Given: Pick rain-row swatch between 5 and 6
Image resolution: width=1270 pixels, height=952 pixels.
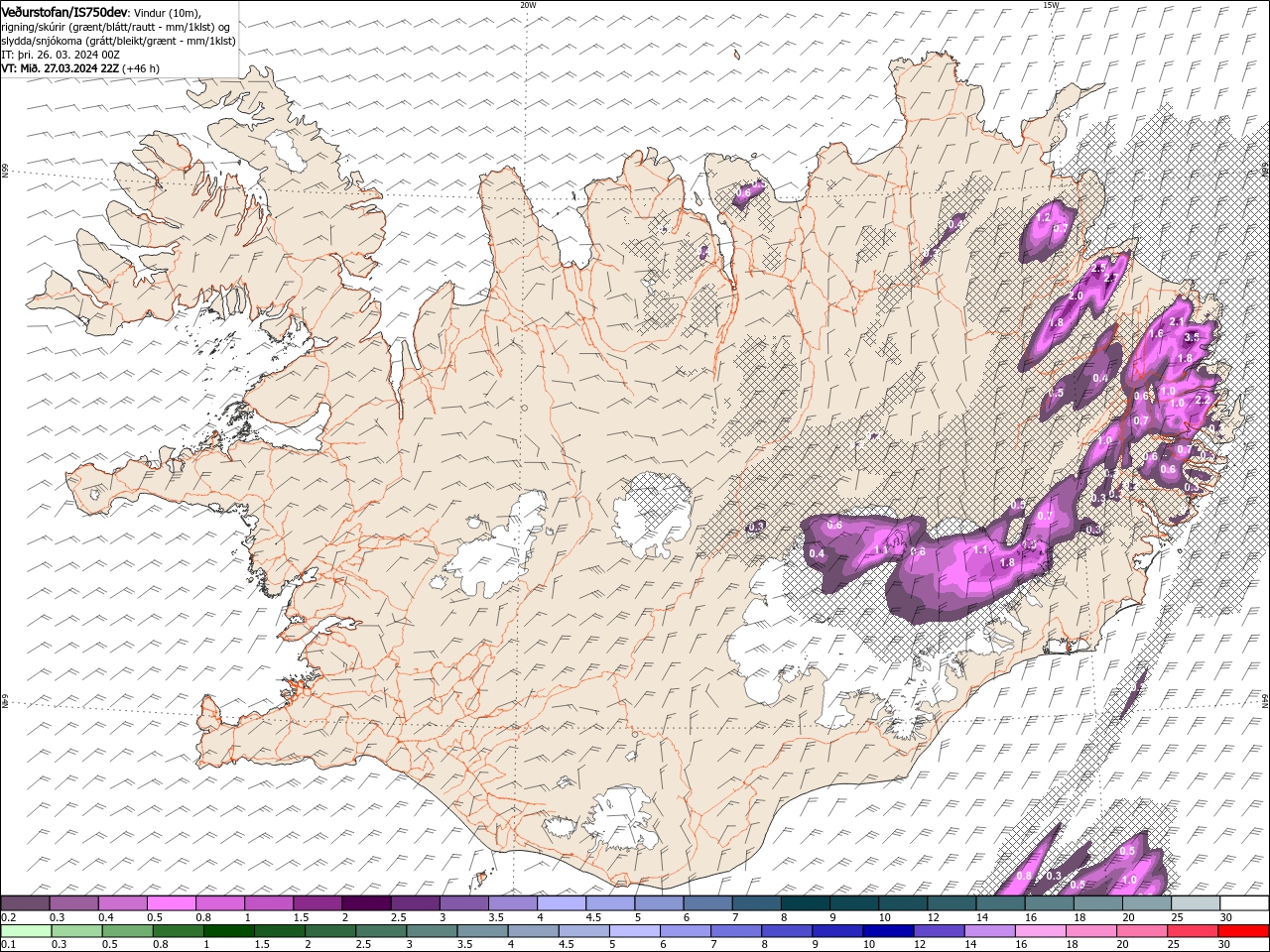Looking at the screenshot, I should [635, 931].
